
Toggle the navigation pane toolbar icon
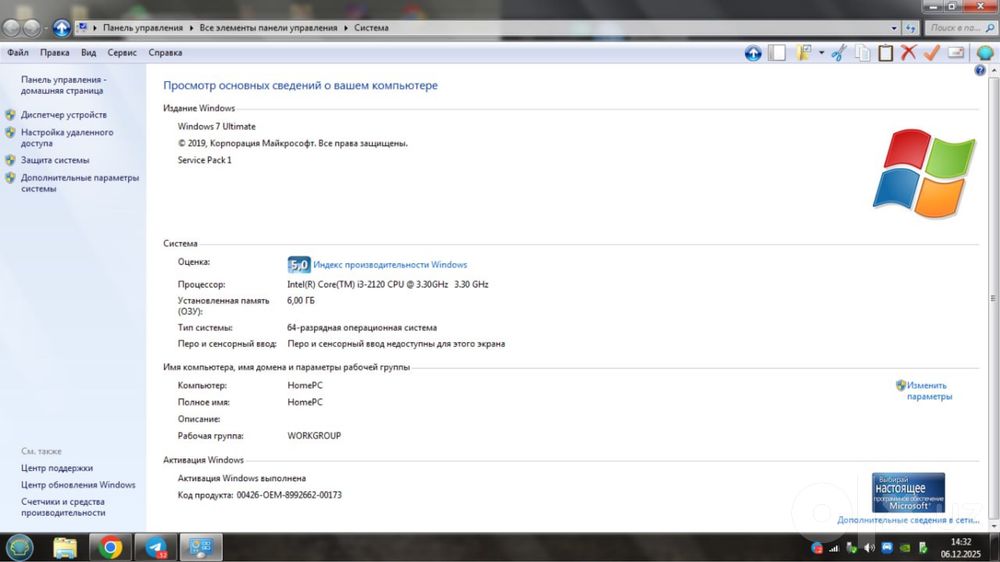click(x=777, y=53)
